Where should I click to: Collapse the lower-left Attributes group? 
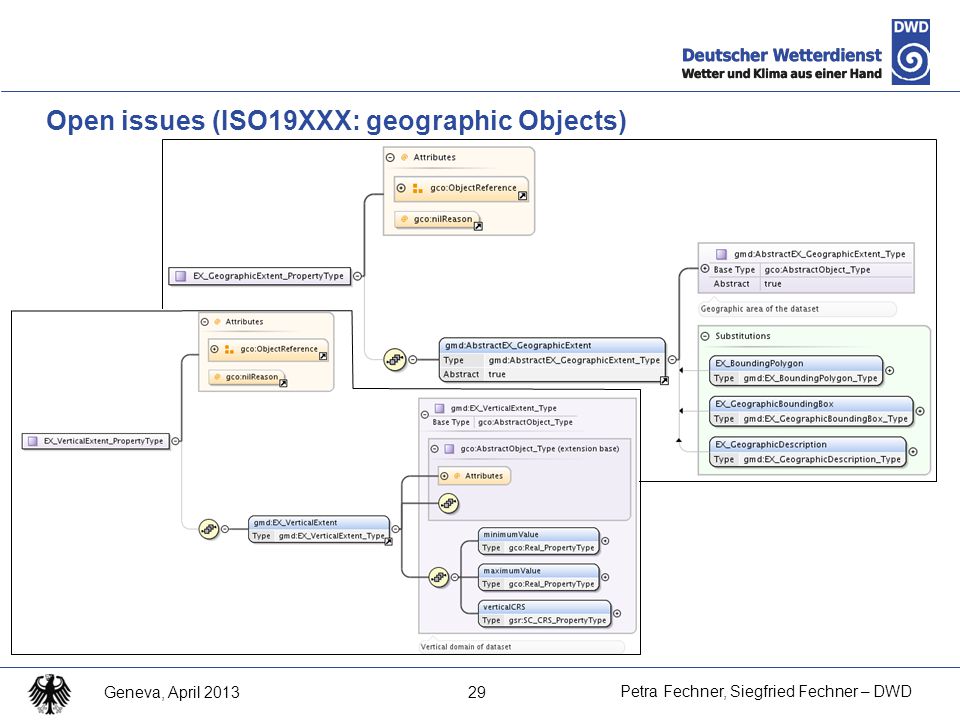(x=204, y=321)
